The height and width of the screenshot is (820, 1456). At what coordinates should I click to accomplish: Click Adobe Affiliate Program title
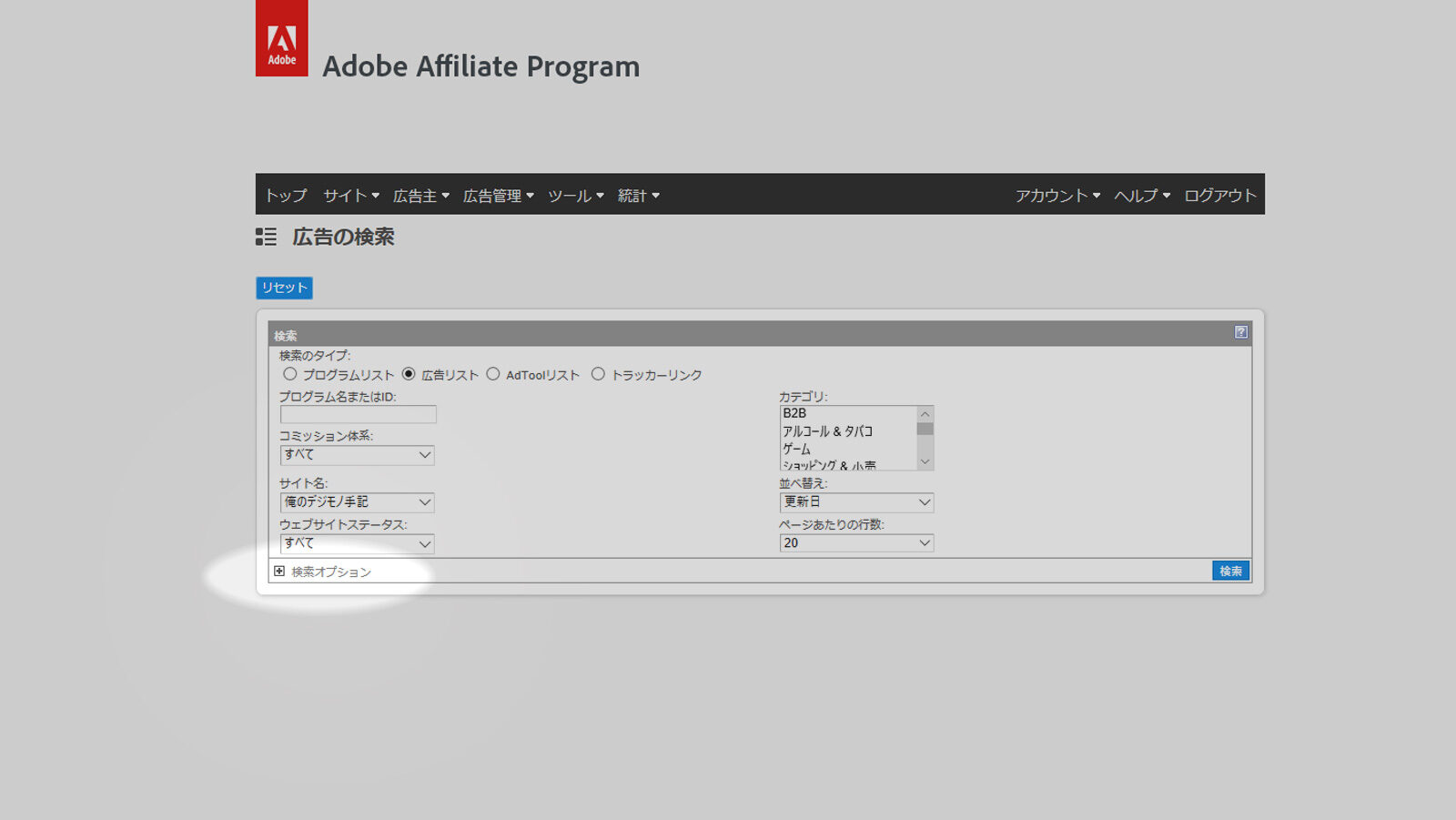[481, 66]
